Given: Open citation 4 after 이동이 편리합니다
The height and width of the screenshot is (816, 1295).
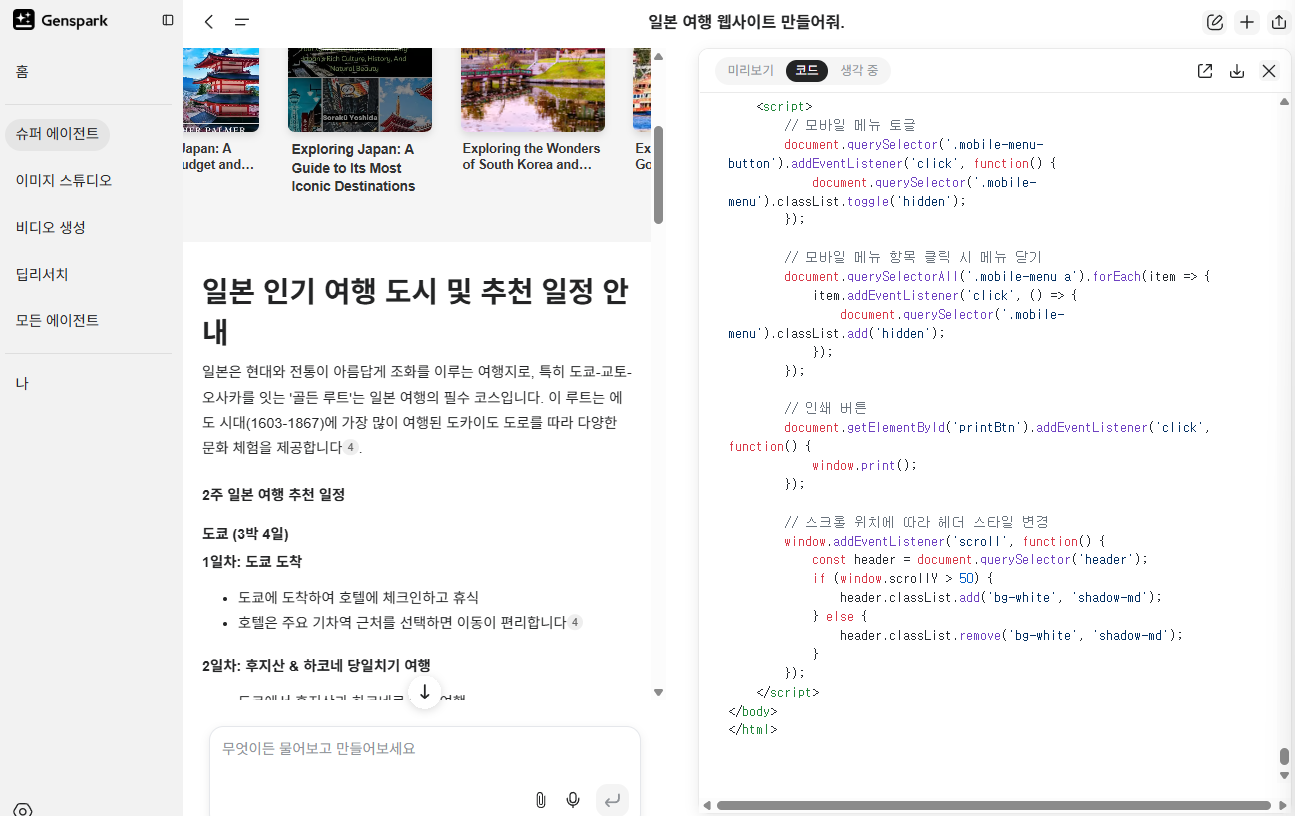Looking at the screenshot, I should point(575,622).
